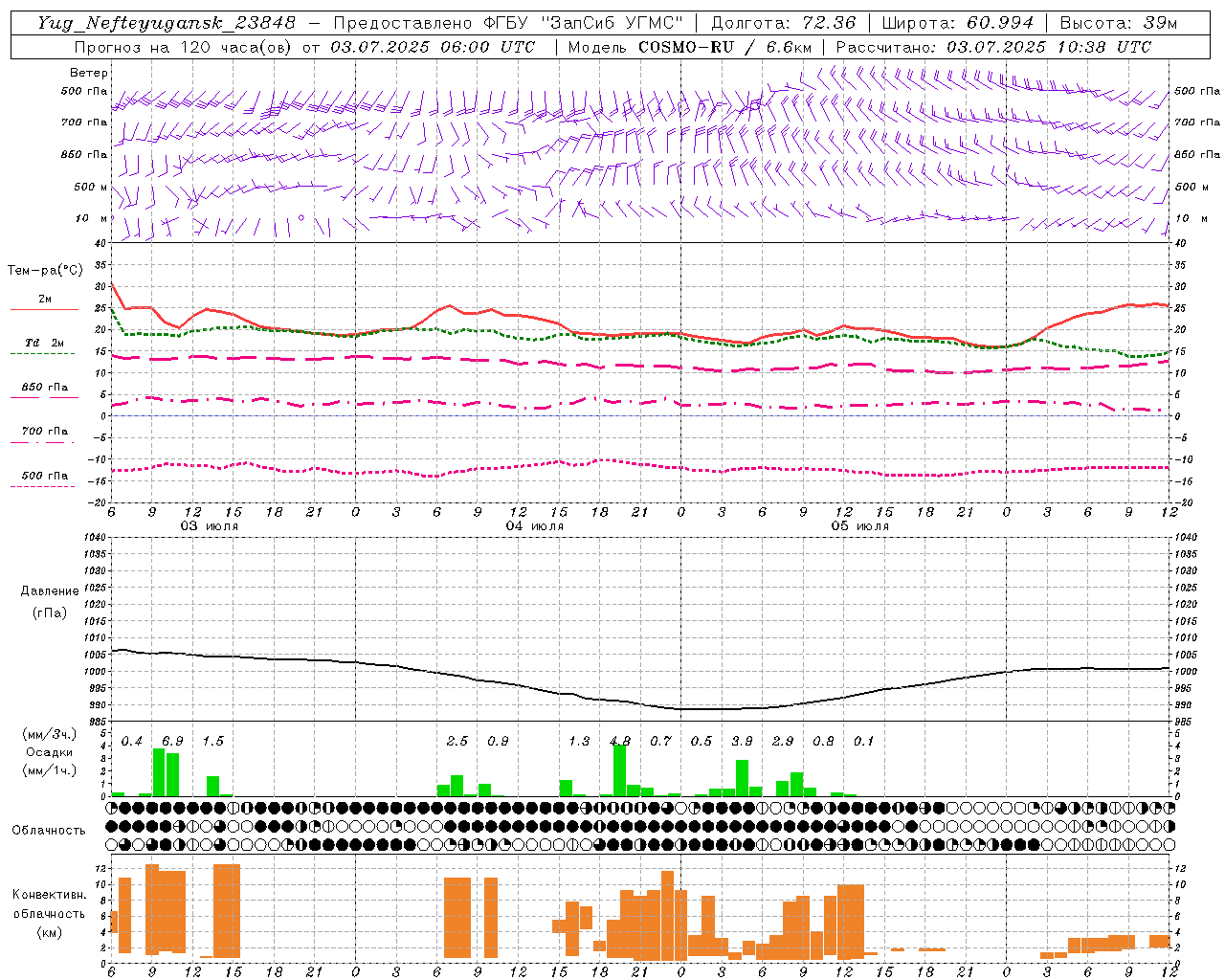
Task: Click the Давление panel label
Action: 50,591
